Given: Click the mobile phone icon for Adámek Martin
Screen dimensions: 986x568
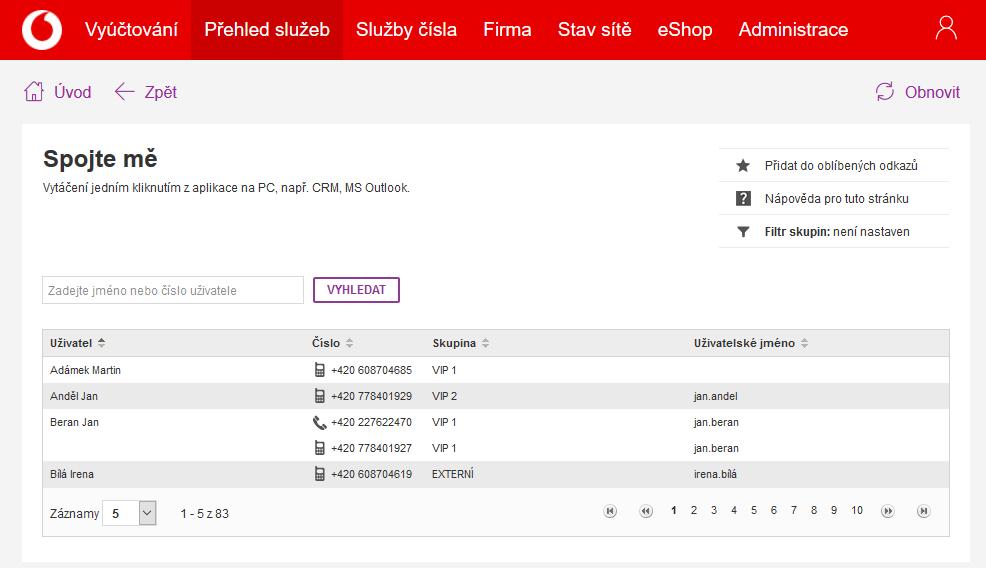Looking at the screenshot, I should coord(319,370).
